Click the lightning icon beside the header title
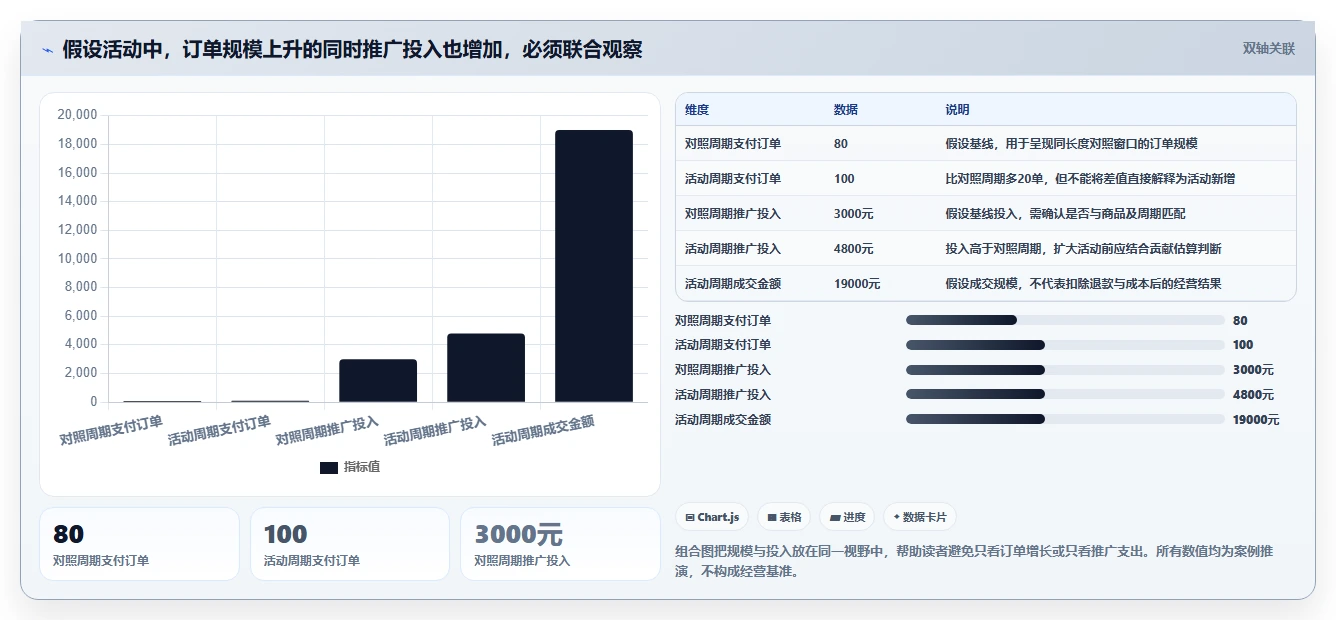Screen dimensions: 1336x620 pyautogui.click(x=48, y=50)
